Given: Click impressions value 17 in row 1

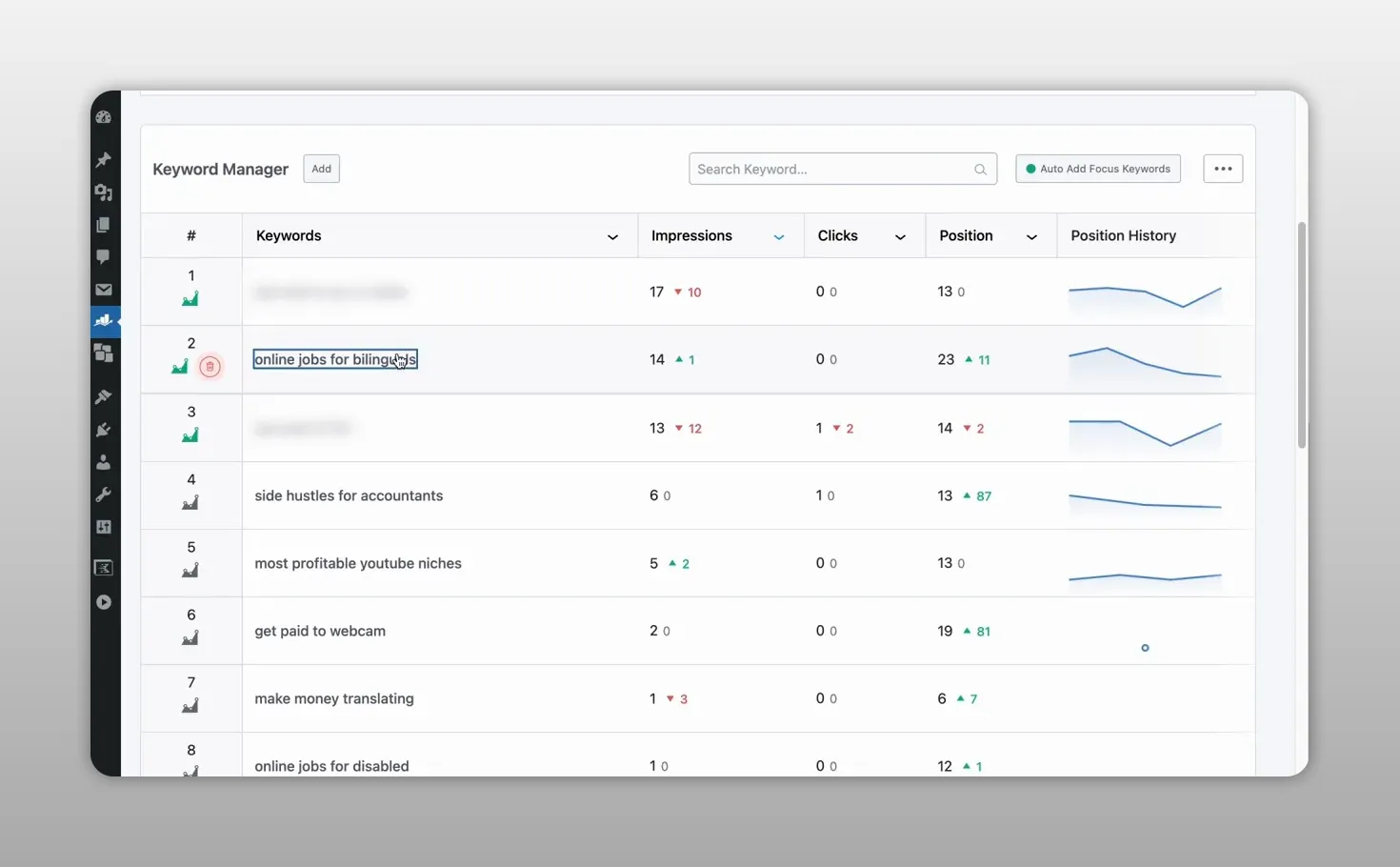Looking at the screenshot, I should tap(656, 292).
